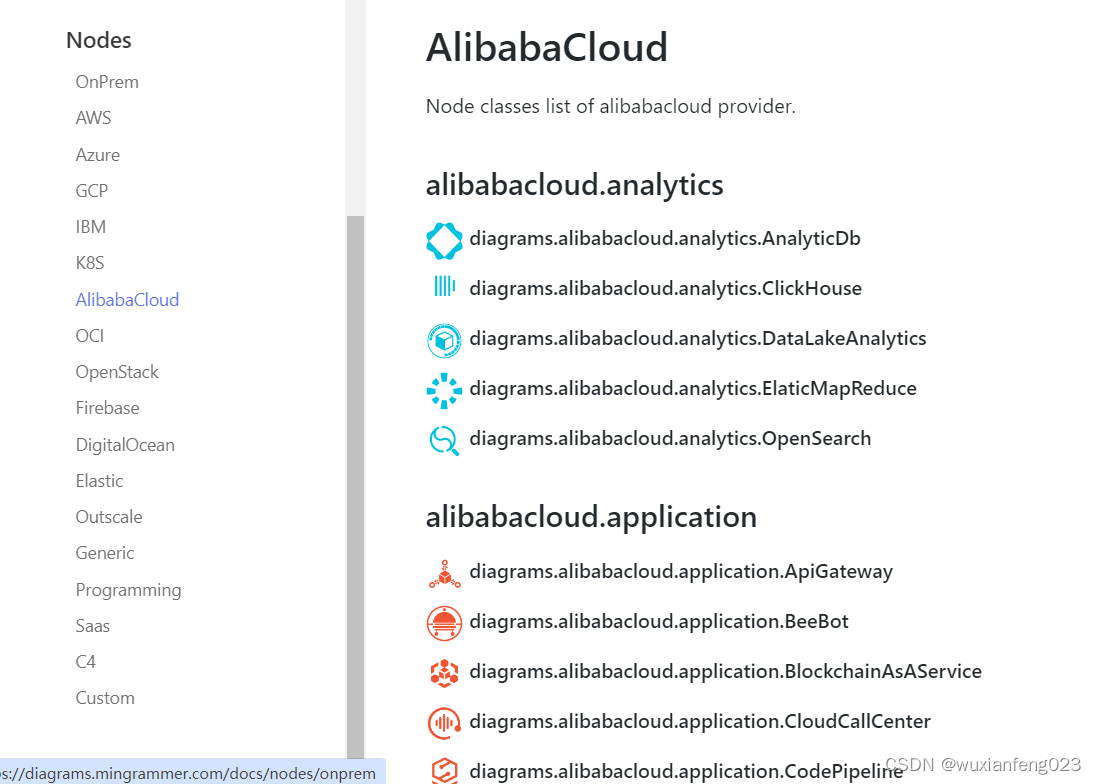Open the Generic nodes page
The height and width of the screenshot is (784, 1096).
pyautogui.click(x=104, y=553)
